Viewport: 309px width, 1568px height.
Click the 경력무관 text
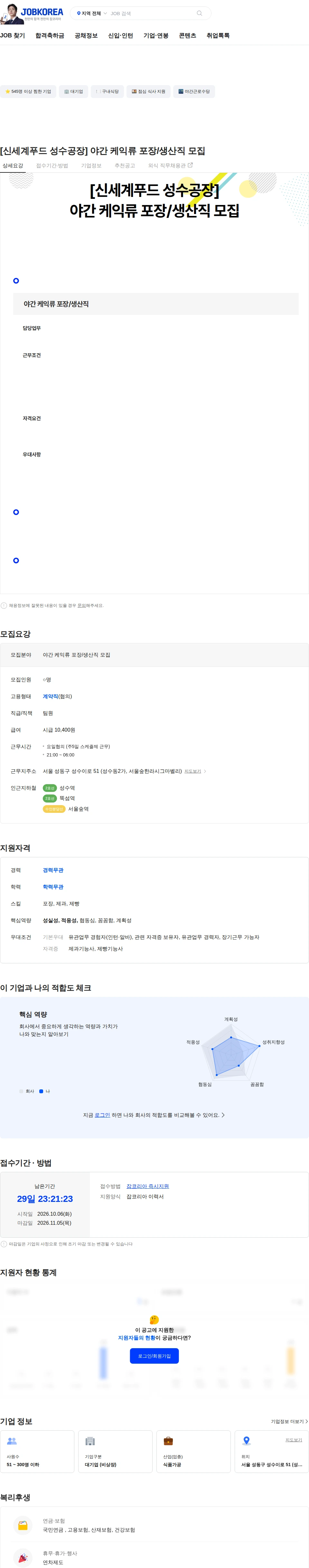53,870
